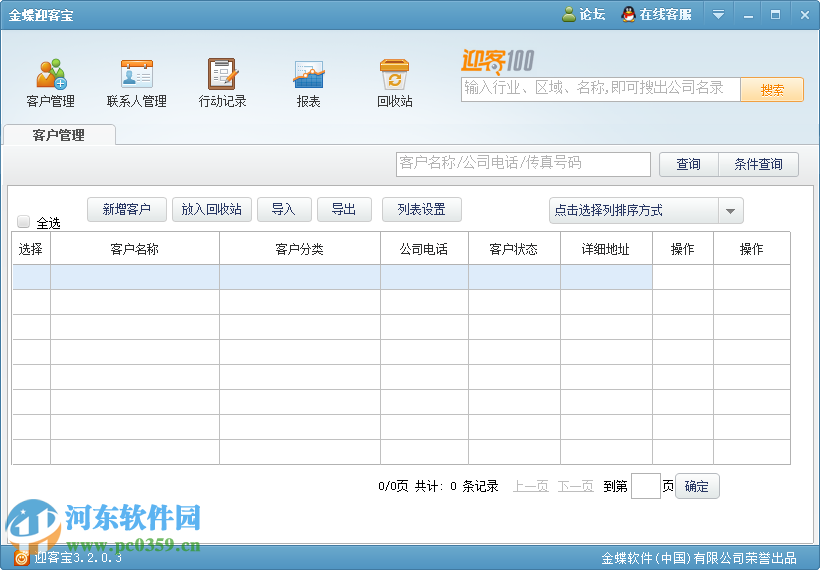This screenshot has height=570, width=820.
Task: Click the 详细地址 column header
Action: point(606,249)
